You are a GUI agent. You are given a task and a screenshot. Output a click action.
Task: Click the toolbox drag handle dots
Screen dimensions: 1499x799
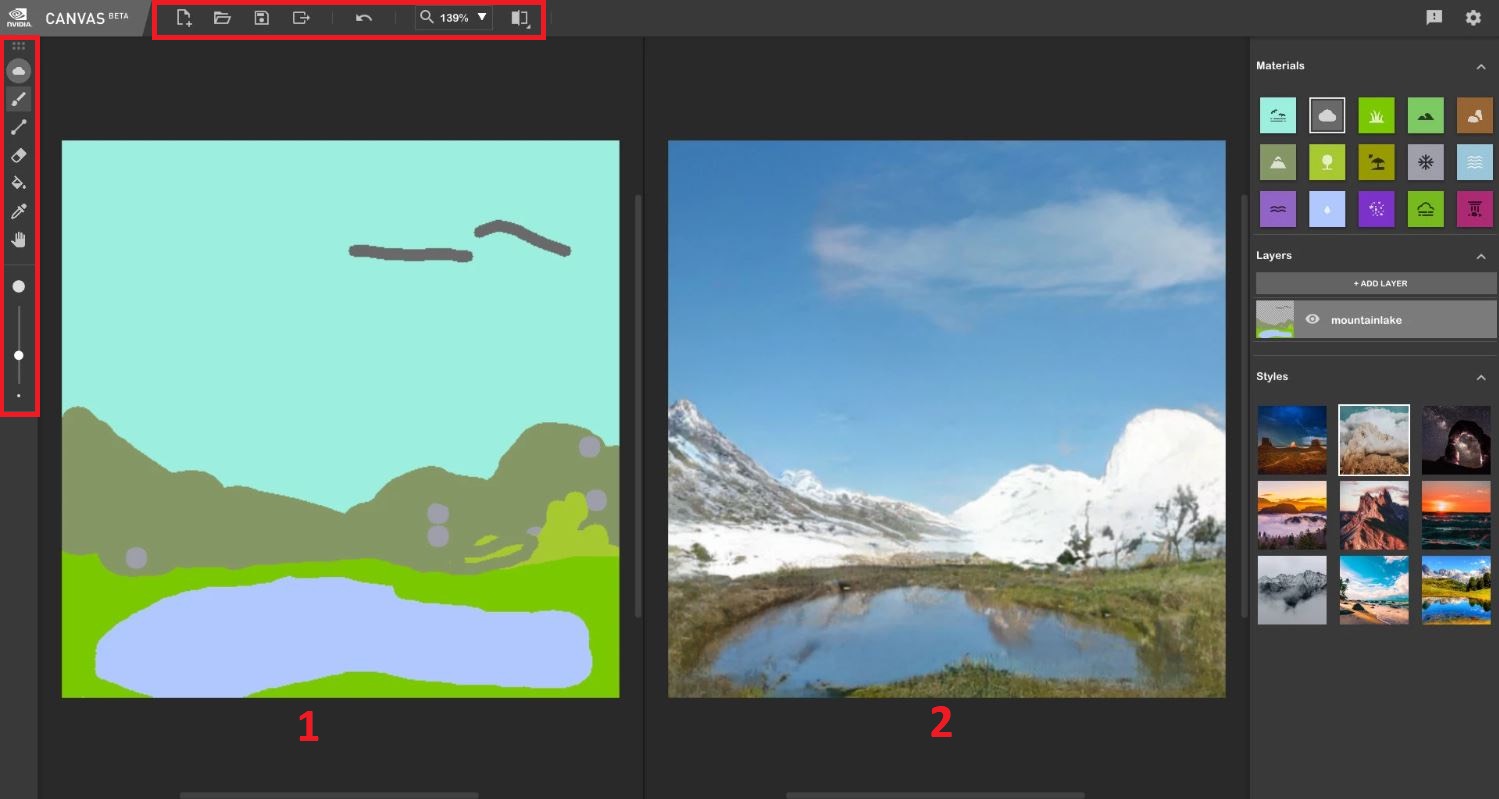coord(18,46)
